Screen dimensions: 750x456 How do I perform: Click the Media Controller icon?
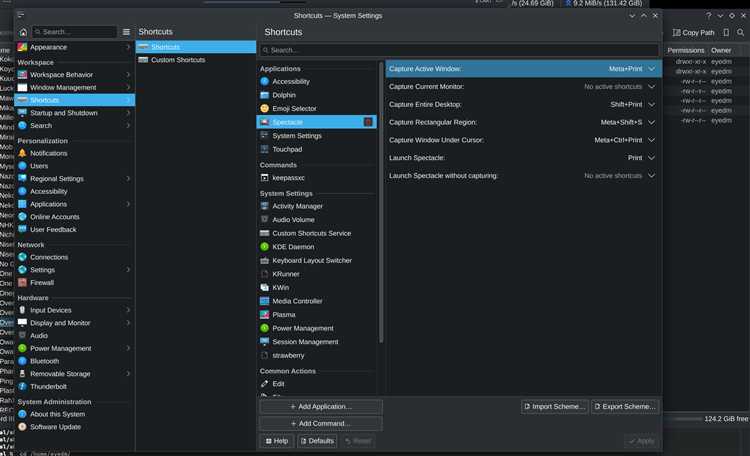(265, 301)
